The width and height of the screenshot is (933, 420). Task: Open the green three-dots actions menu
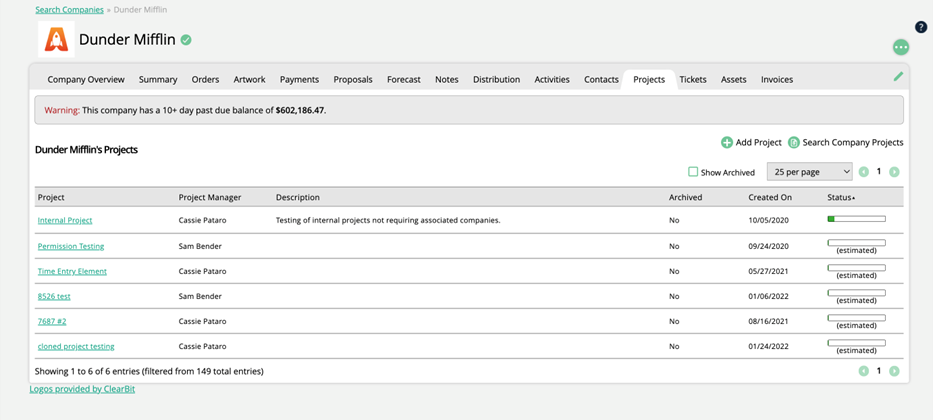coord(901,47)
